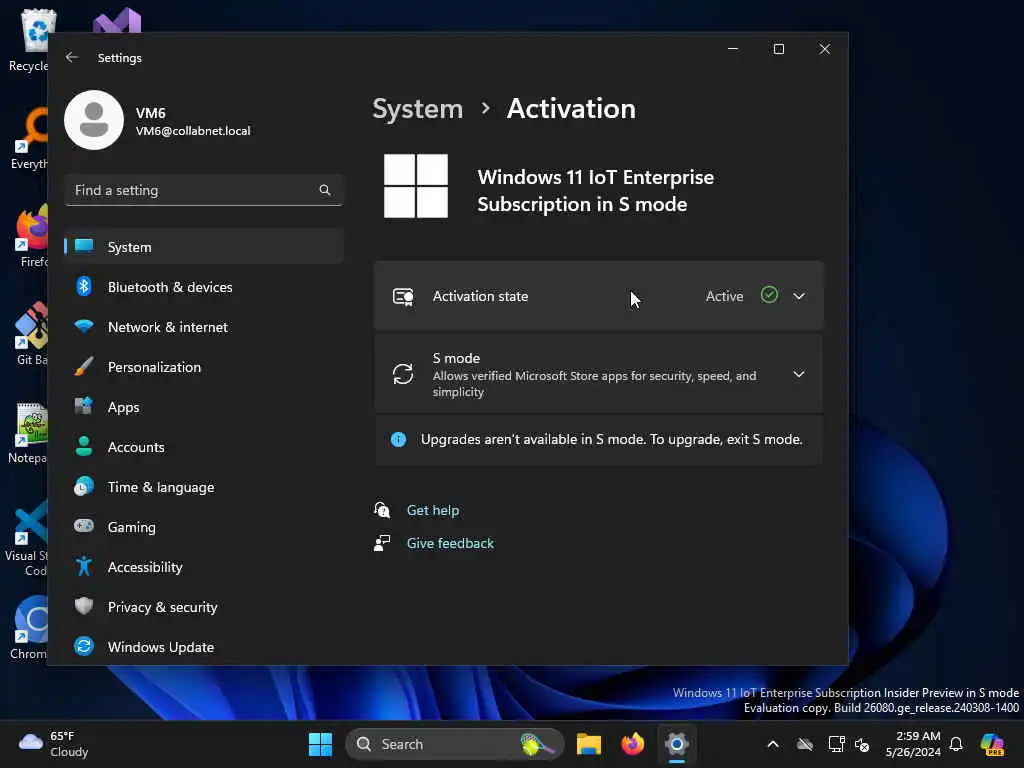Screen dimensions: 1024x768
Task: Open the weather widget showing 65°F Cloudy
Action: coord(54,744)
